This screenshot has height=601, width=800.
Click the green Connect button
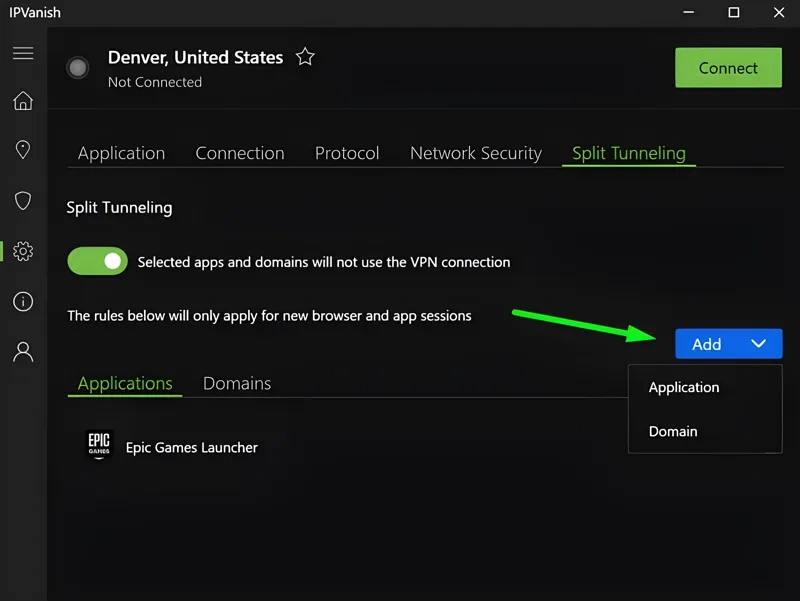(x=728, y=68)
